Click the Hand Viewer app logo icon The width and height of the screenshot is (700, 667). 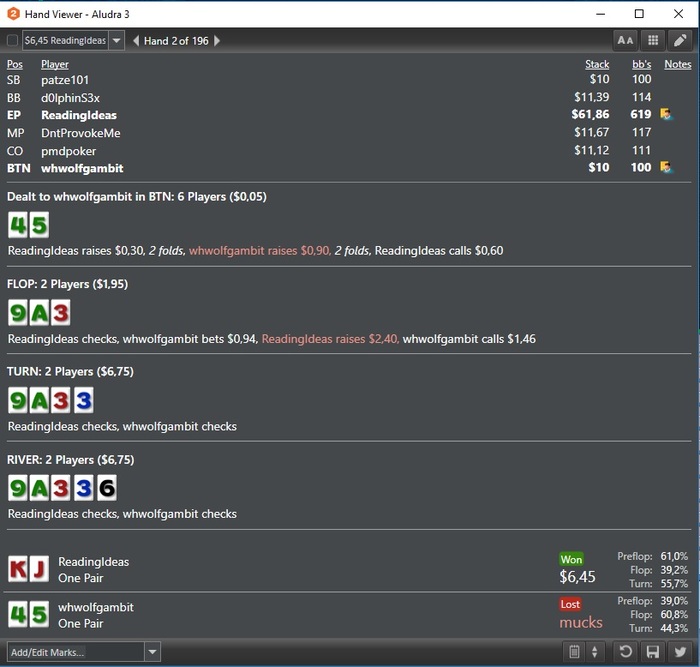pyautogui.click(x=13, y=14)
